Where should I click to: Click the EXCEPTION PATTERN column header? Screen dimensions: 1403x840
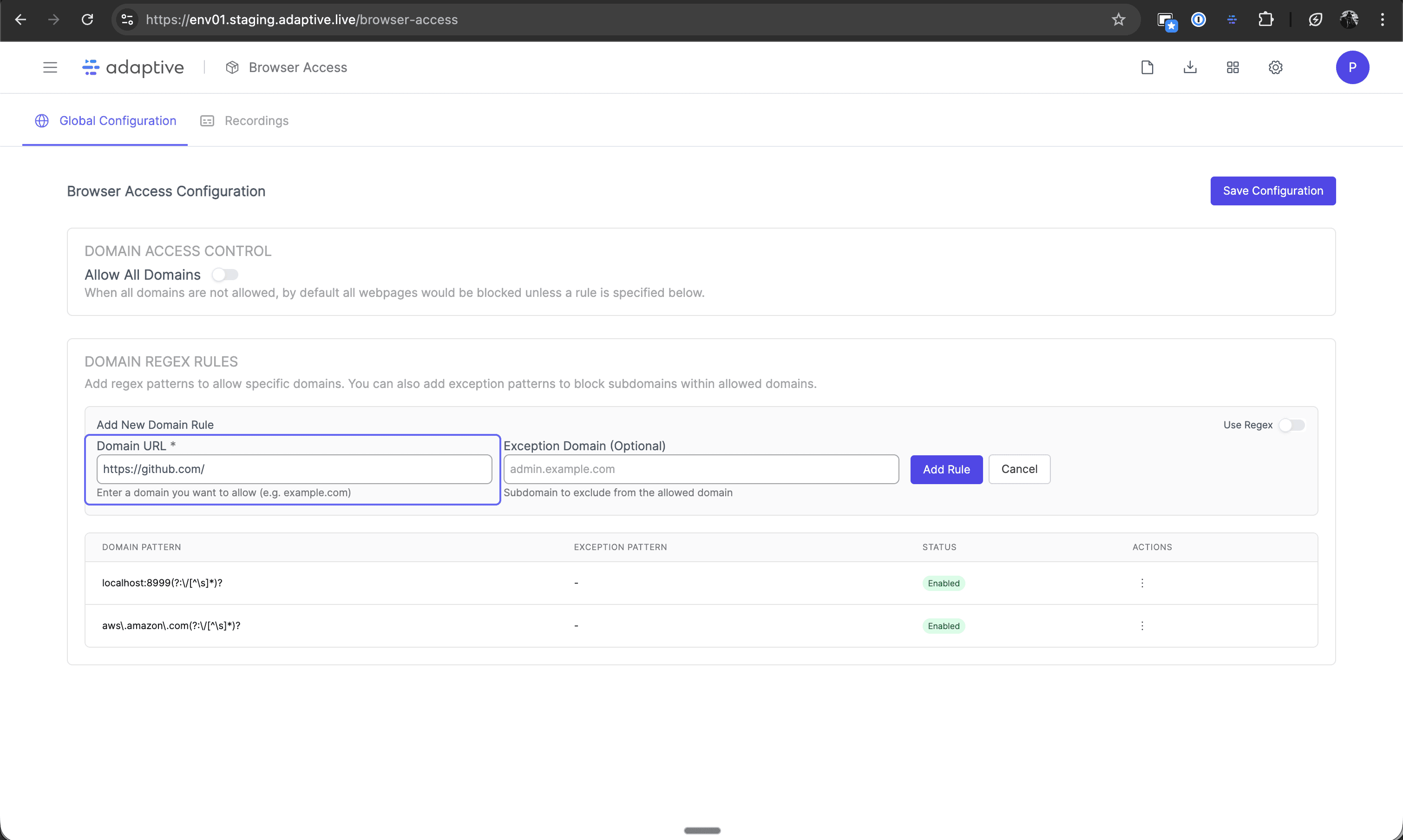tap(620, 547)
